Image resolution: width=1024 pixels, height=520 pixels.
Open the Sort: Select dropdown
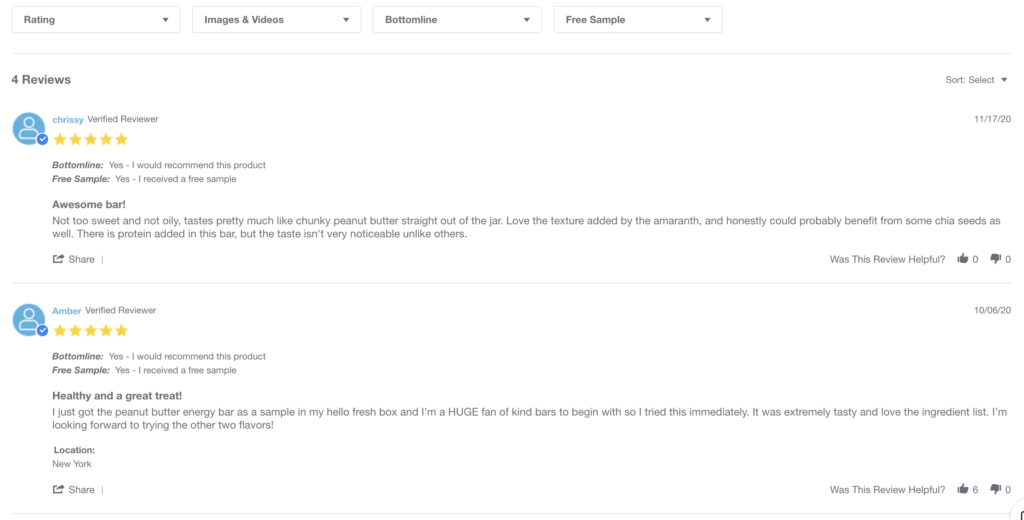[976, 80]
